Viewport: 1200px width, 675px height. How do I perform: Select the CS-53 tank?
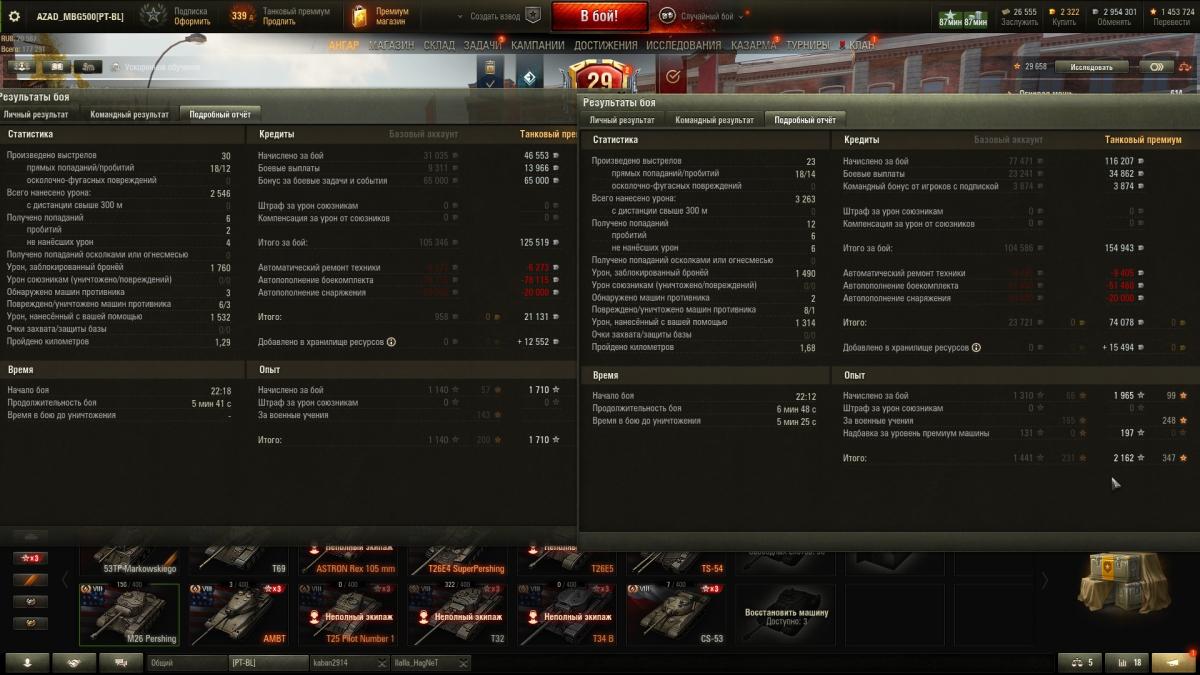click(x=676, y=614)
